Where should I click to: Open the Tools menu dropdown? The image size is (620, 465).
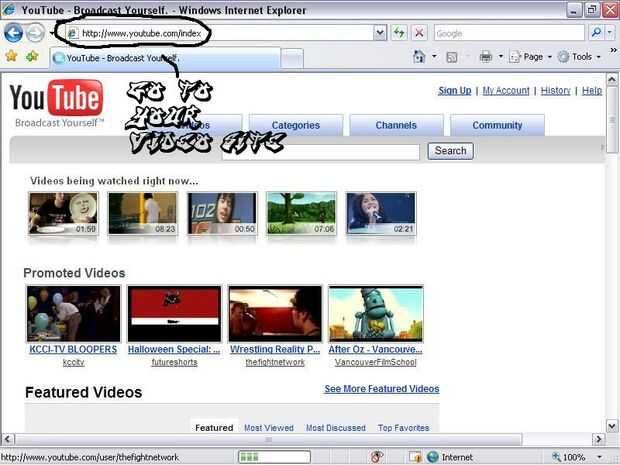point(579,57)
